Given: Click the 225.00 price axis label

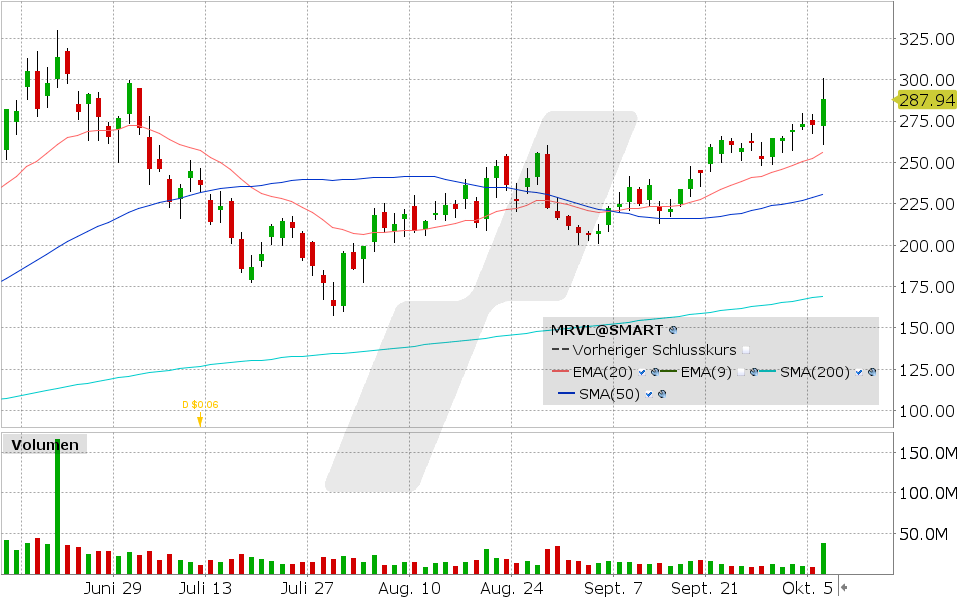Looking at the screenshot, I should point(926,204).
